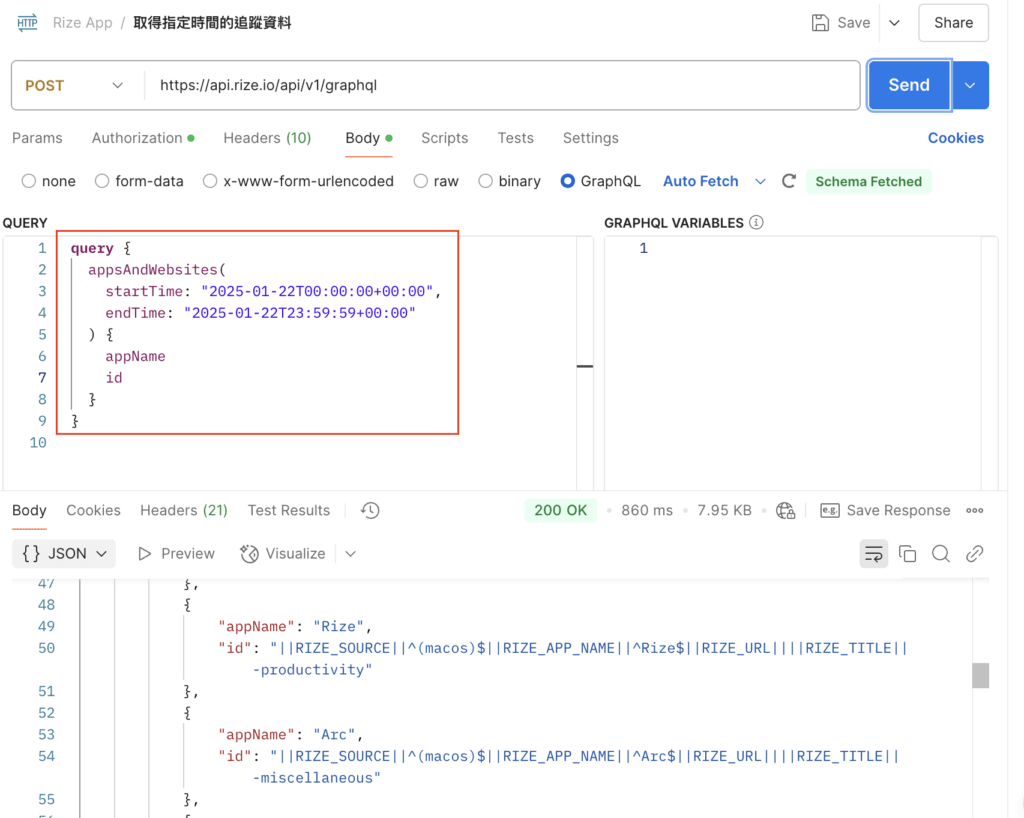Click the GraphQL Variables info icon
This screenshot has height=818, width=1024.
pos(756,223)
